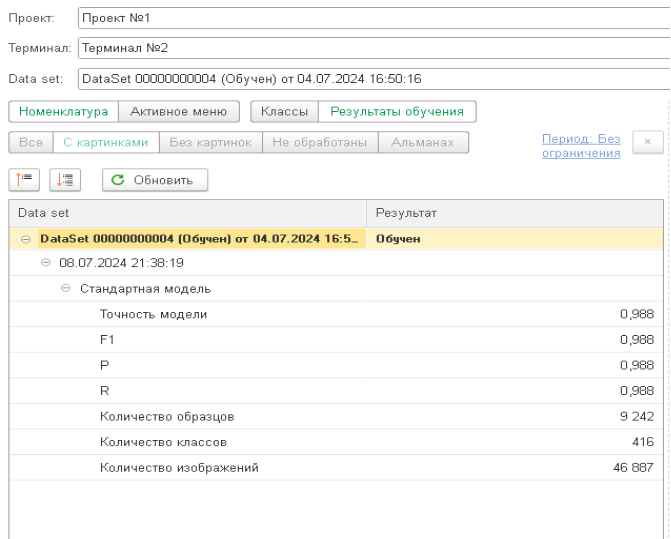
Task: Toggle the Все filter
Action: [x=30, y=142]
